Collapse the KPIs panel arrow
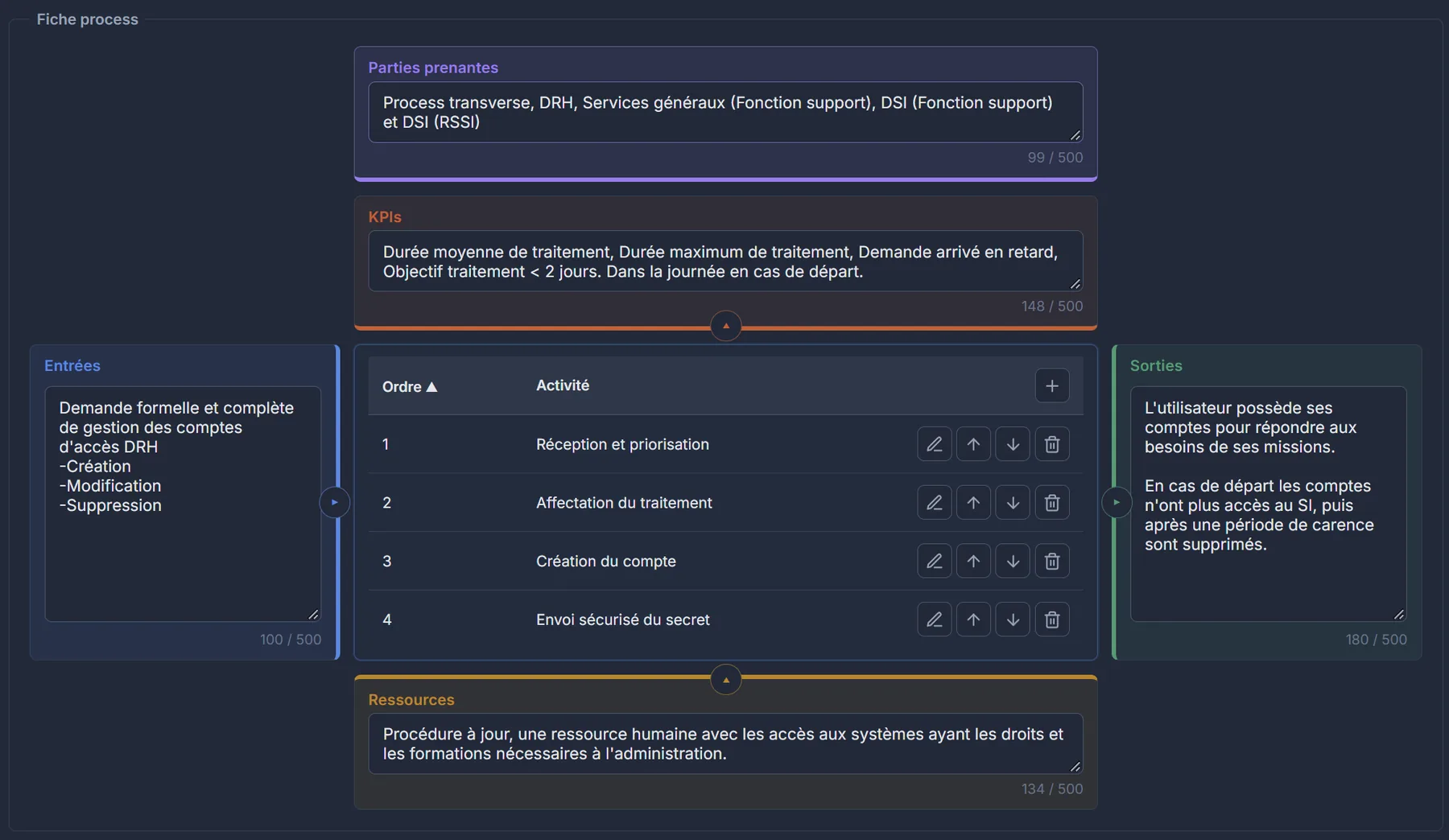 click(726, 326)
